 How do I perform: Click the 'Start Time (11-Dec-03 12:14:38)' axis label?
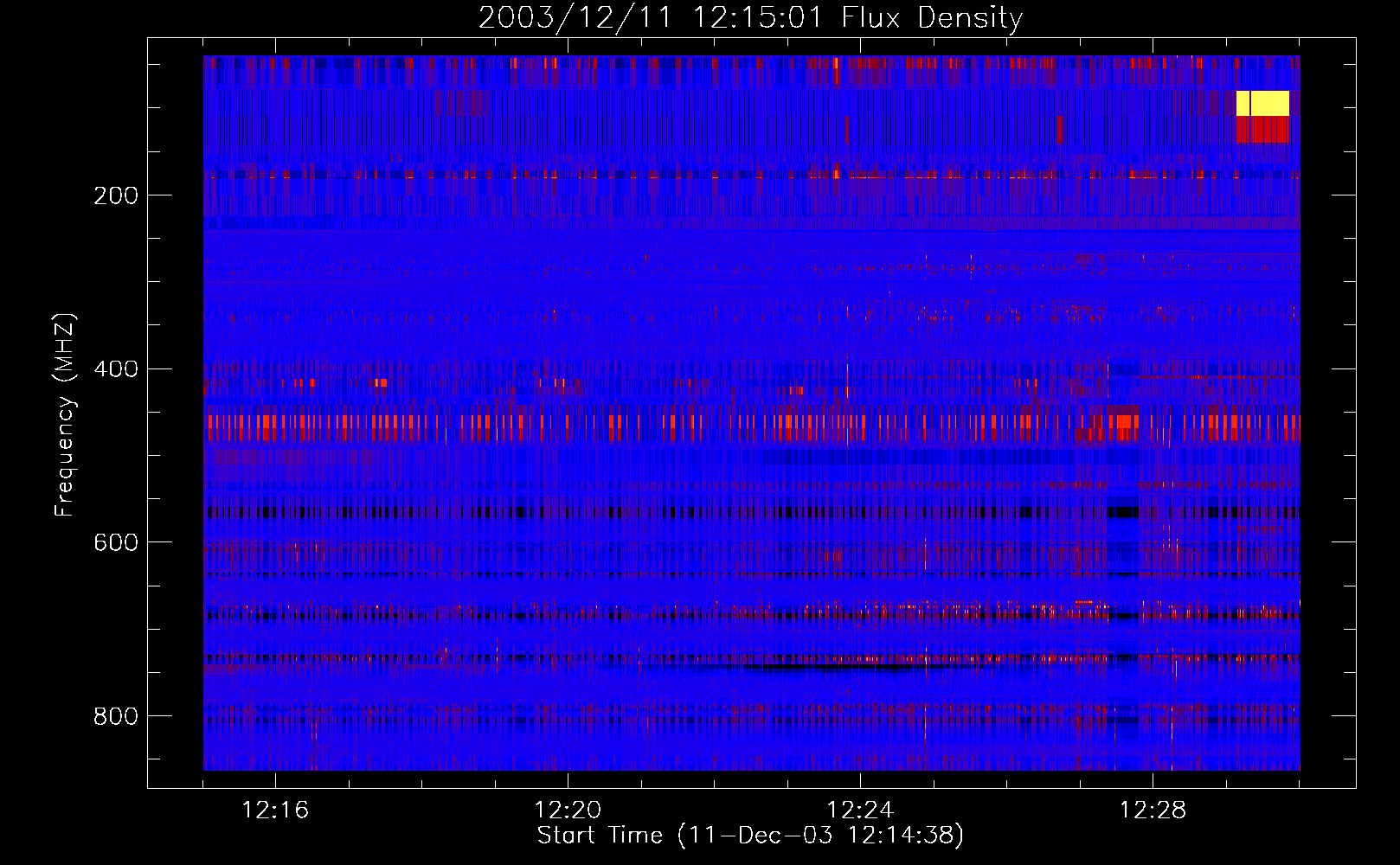750,835
